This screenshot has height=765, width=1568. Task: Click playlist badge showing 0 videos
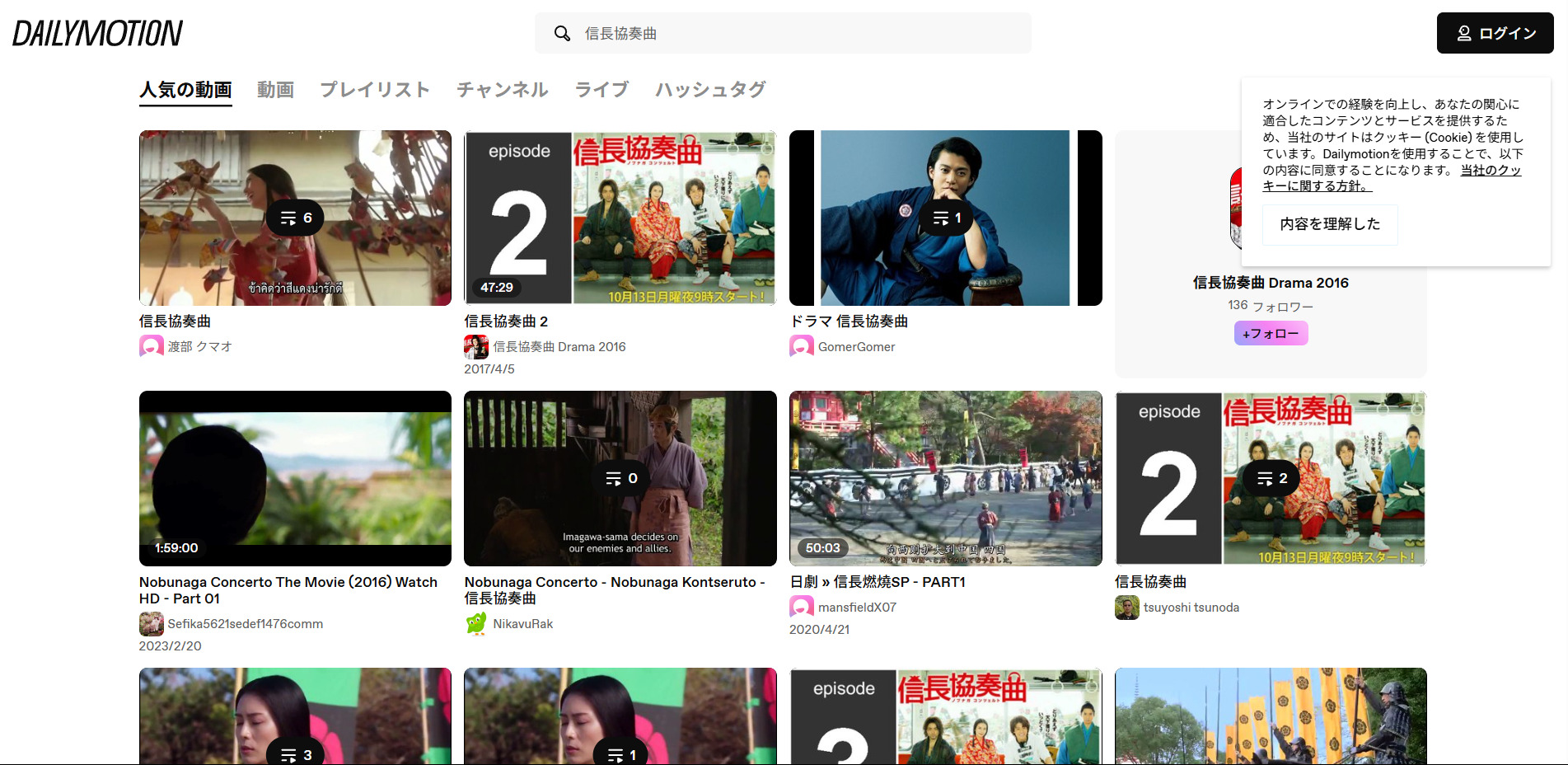coord(620,478)
